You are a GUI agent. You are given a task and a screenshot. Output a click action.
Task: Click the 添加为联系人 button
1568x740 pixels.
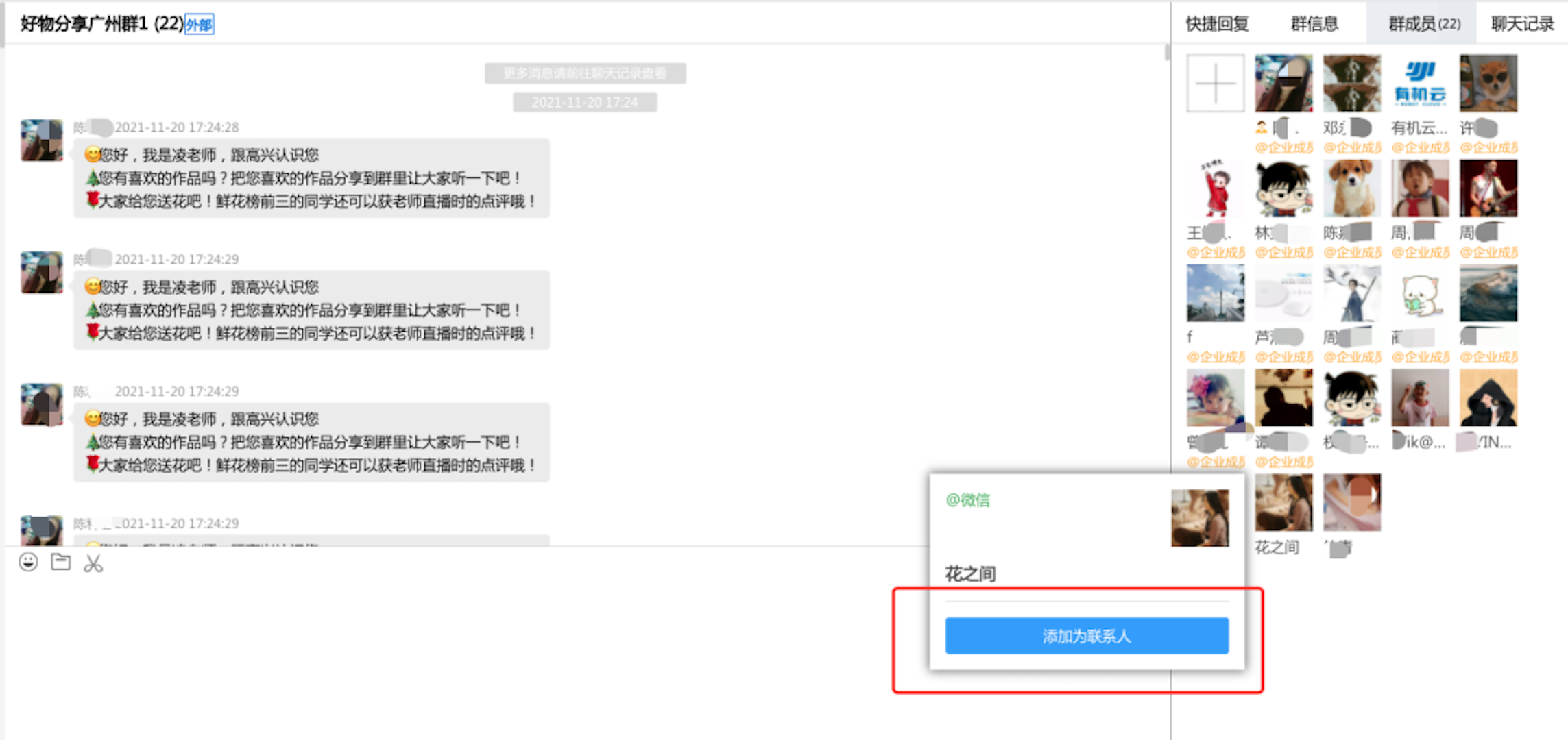pos(1087,636)
